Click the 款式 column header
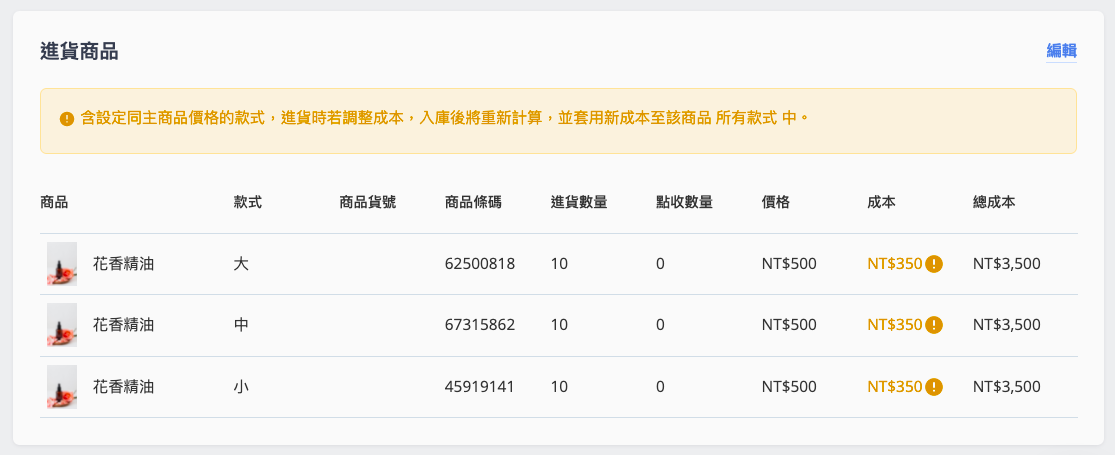 [247, 202]
